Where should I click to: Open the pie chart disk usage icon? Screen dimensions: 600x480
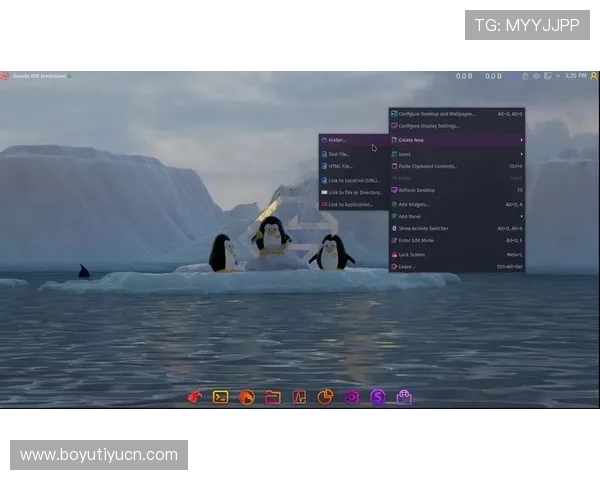click(x=325, y=397)
